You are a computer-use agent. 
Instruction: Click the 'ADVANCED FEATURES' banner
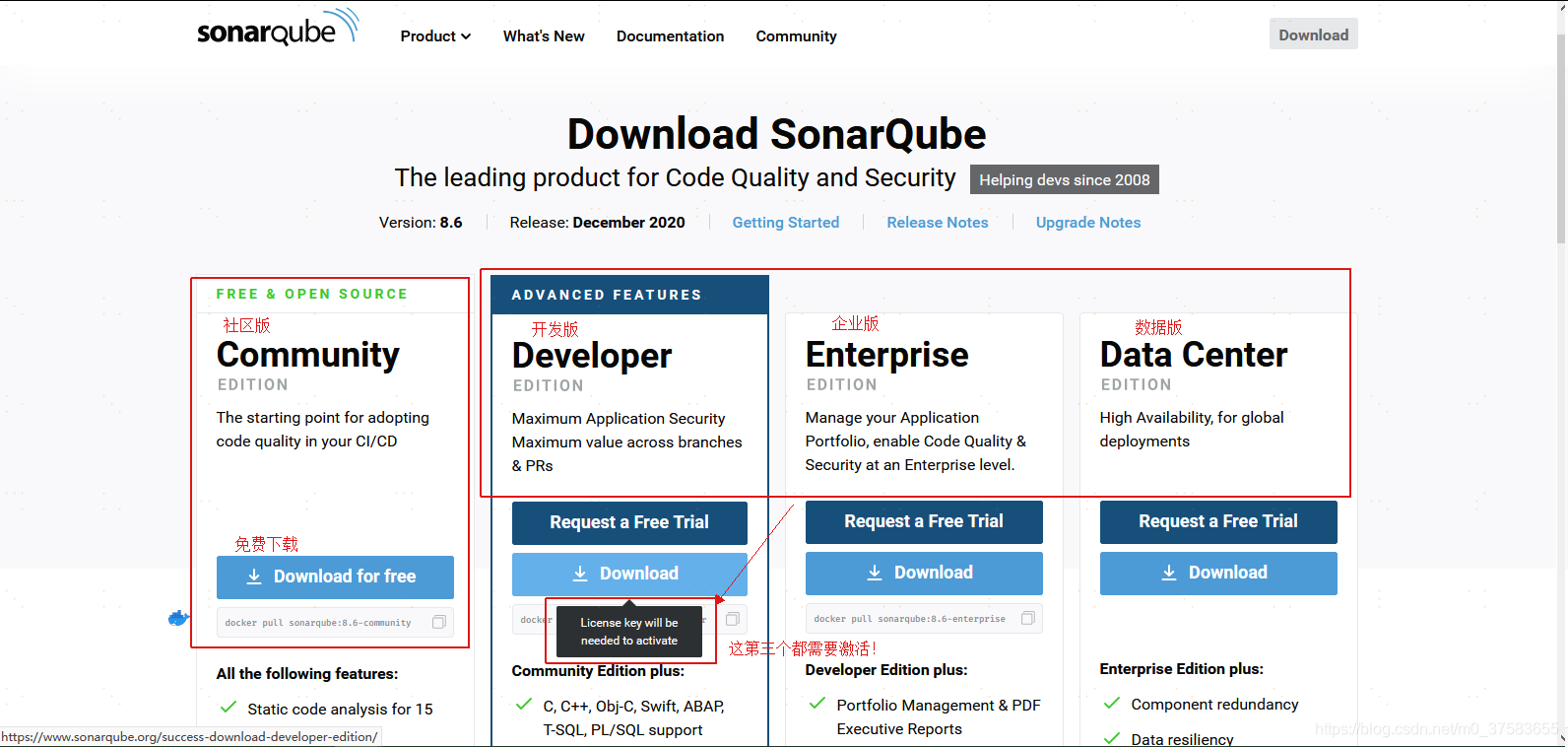tap(629, 295)
